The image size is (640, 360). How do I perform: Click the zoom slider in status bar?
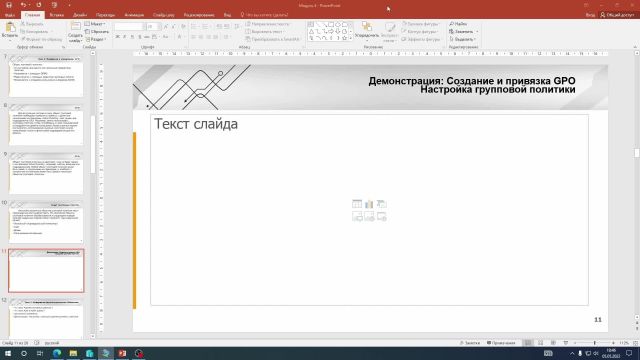click(594, 343)
